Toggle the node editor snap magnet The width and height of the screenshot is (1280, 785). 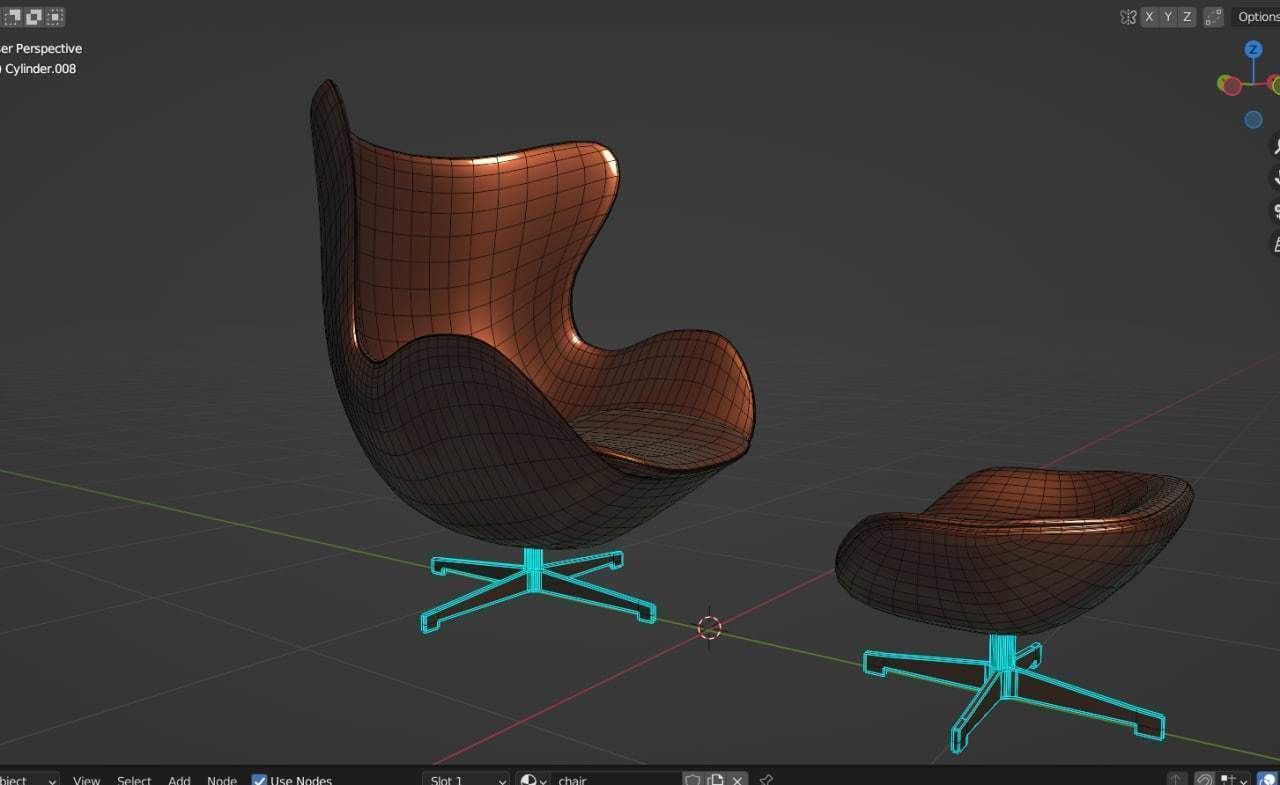pos(1205,779)
